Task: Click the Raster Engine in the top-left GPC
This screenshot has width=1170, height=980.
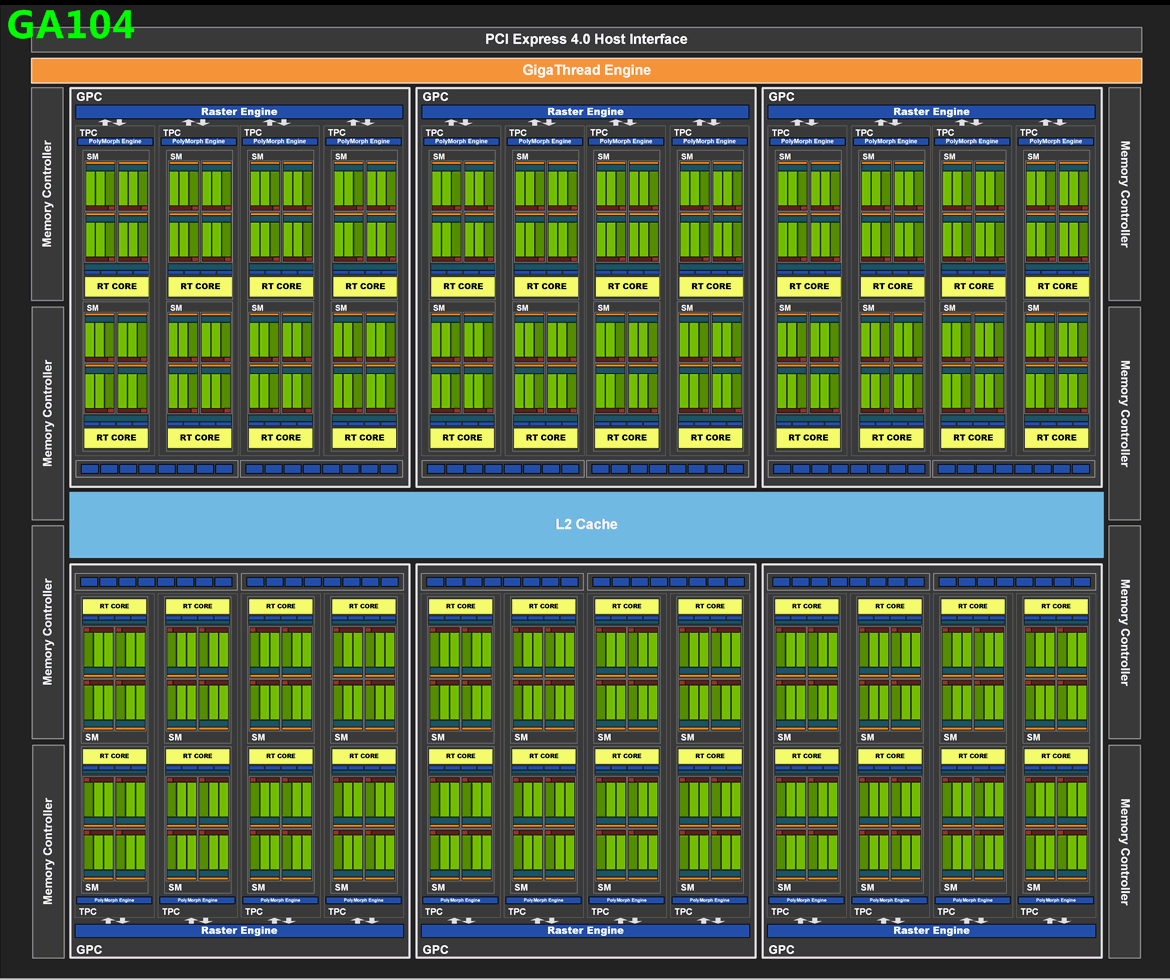Action: coord(239,112)
